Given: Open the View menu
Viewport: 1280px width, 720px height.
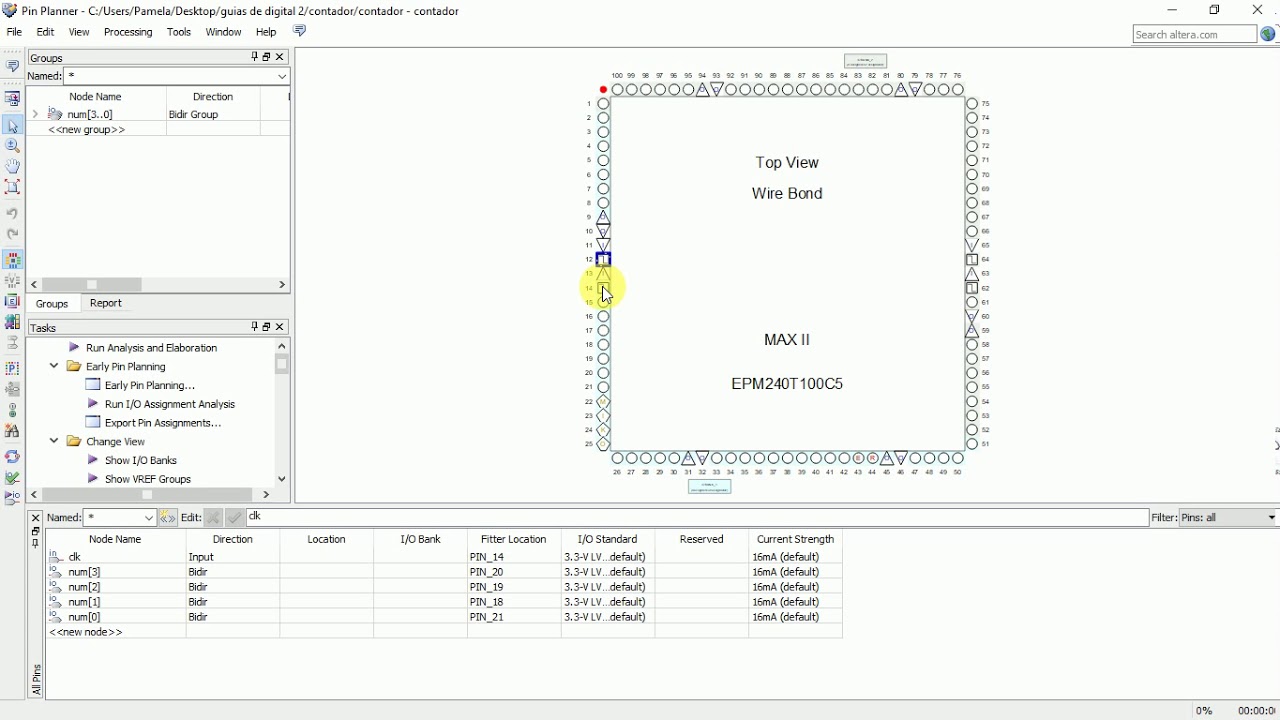Looking at the screenshot, I should 79,32.
